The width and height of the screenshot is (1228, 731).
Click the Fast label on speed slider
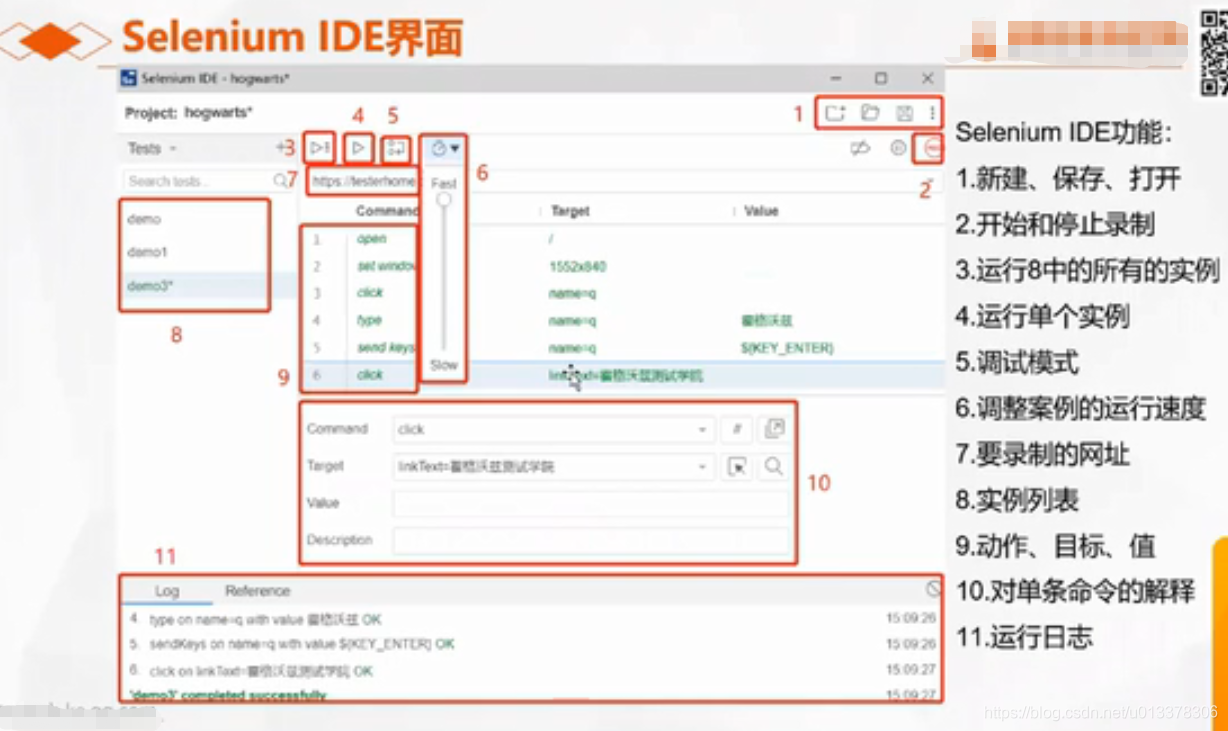(x=444, y=184)
